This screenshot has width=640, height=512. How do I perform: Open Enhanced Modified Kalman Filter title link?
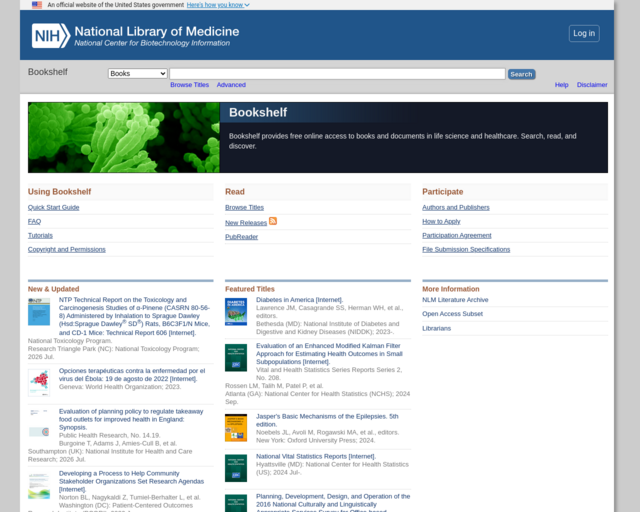tap(329, 354)
